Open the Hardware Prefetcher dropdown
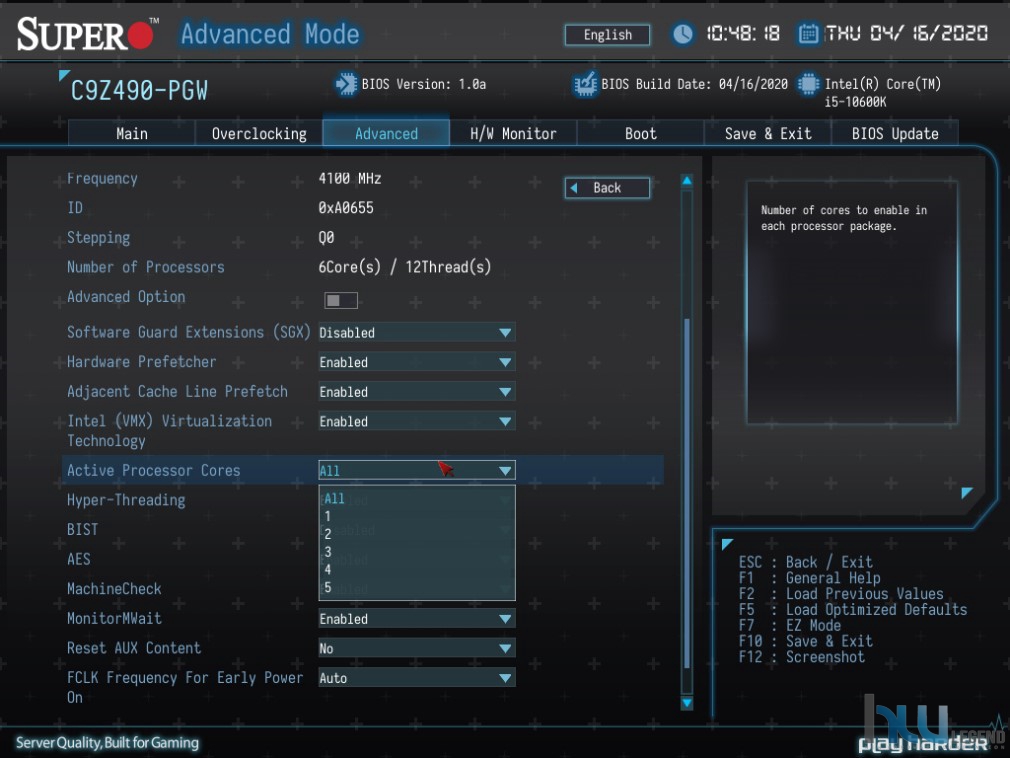 point(417,362)
